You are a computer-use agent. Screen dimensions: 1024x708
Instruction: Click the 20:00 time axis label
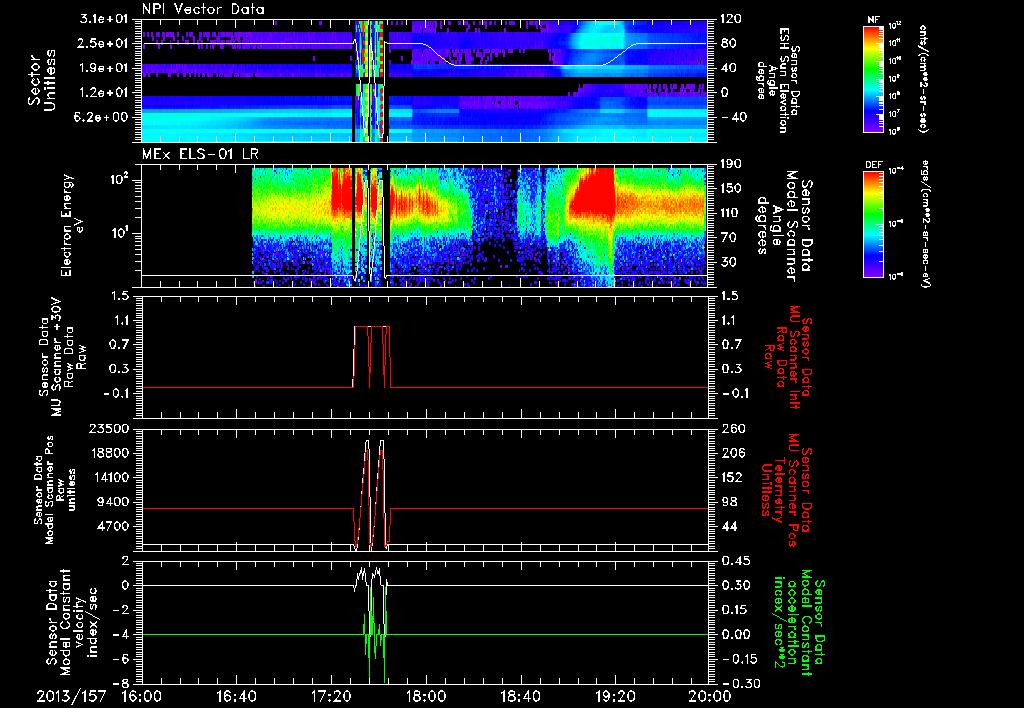710,696
